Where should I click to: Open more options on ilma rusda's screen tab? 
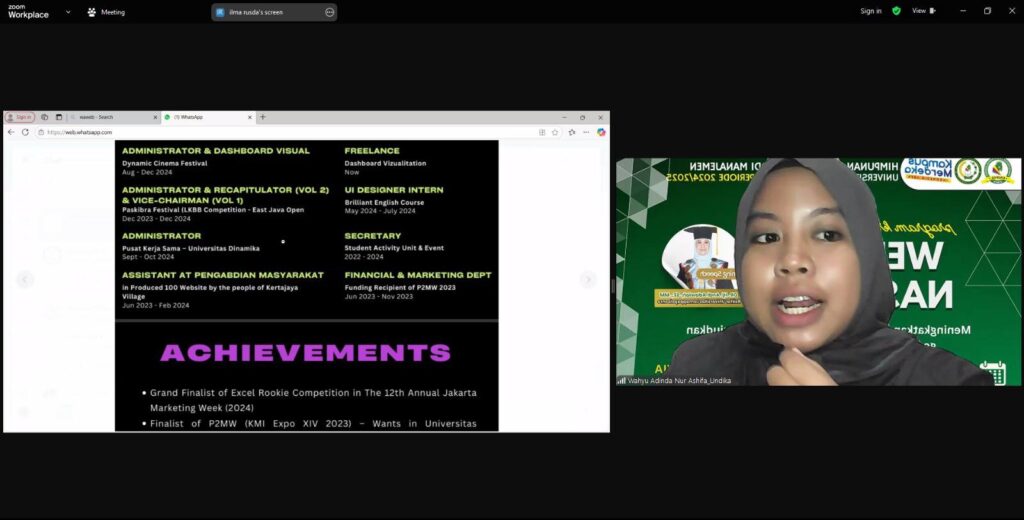click(329, 12)
